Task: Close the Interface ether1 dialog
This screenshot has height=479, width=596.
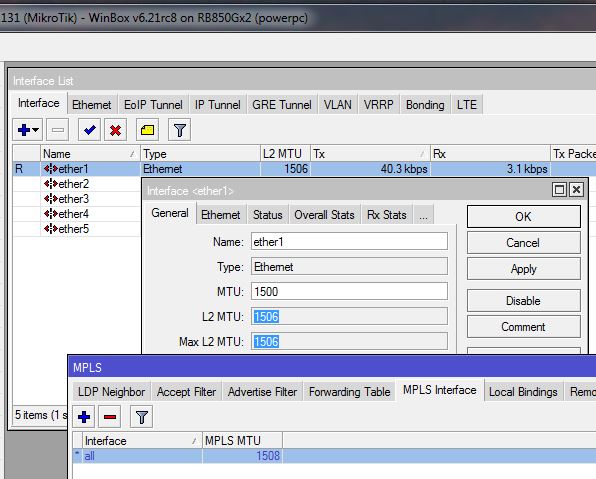Action: tap(576, 189)
